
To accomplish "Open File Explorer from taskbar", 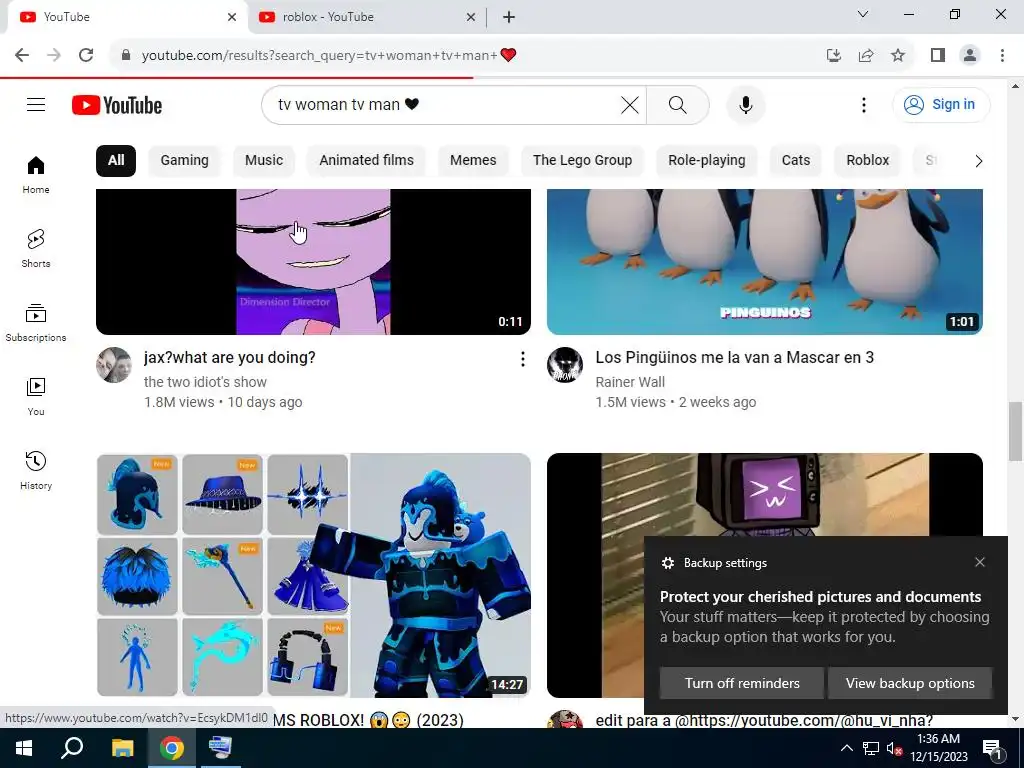I will coord(122,748).
